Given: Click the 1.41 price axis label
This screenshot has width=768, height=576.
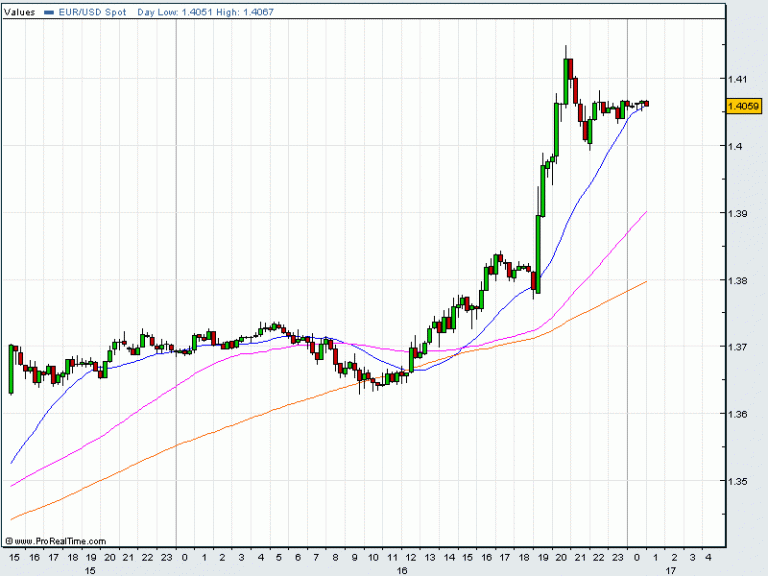Looking at the screenshot, I should (738, 78).
